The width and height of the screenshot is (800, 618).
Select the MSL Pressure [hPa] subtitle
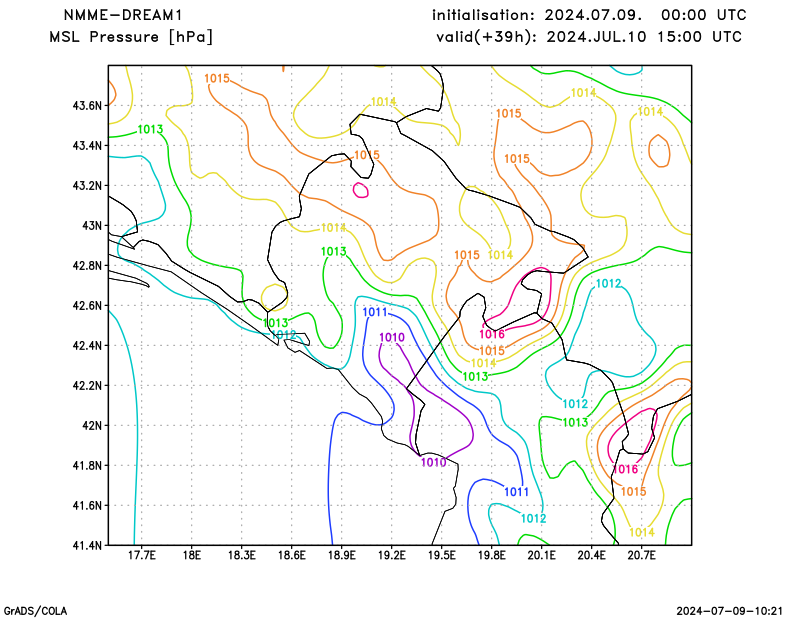131,37
